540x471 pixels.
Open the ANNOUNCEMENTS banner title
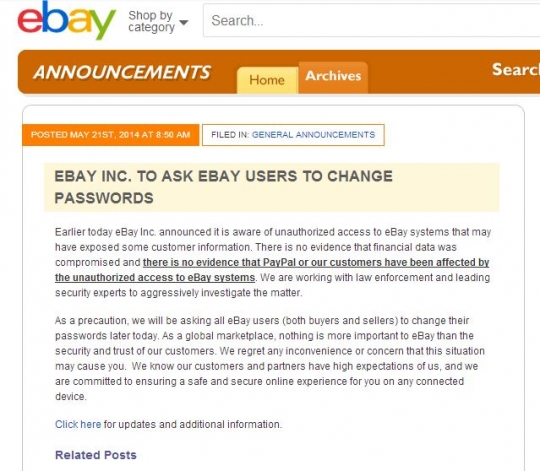[122, 73]
